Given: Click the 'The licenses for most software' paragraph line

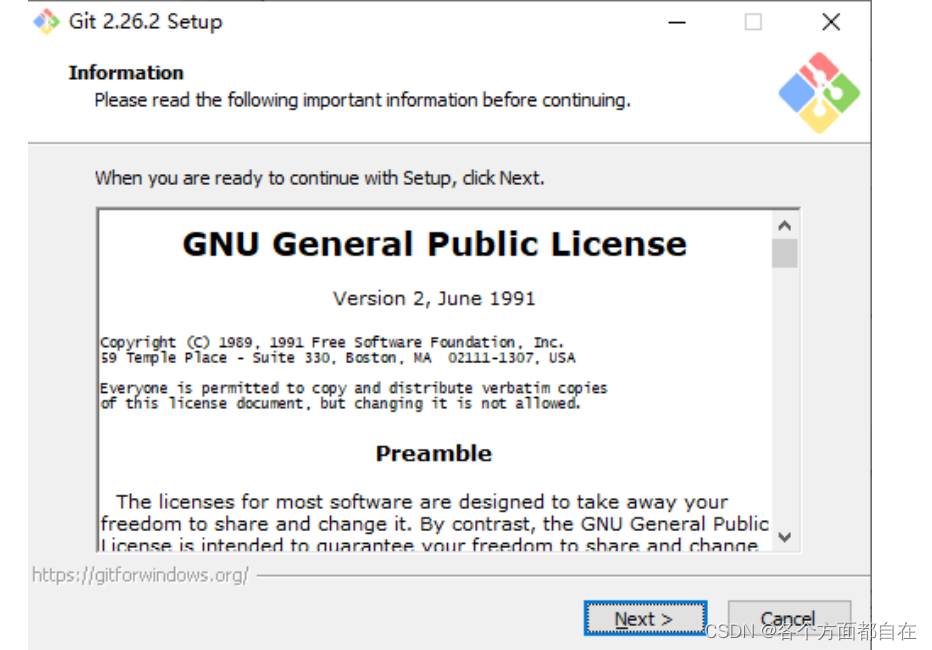Looking at the screenshot, I should [x=422, y=502].
